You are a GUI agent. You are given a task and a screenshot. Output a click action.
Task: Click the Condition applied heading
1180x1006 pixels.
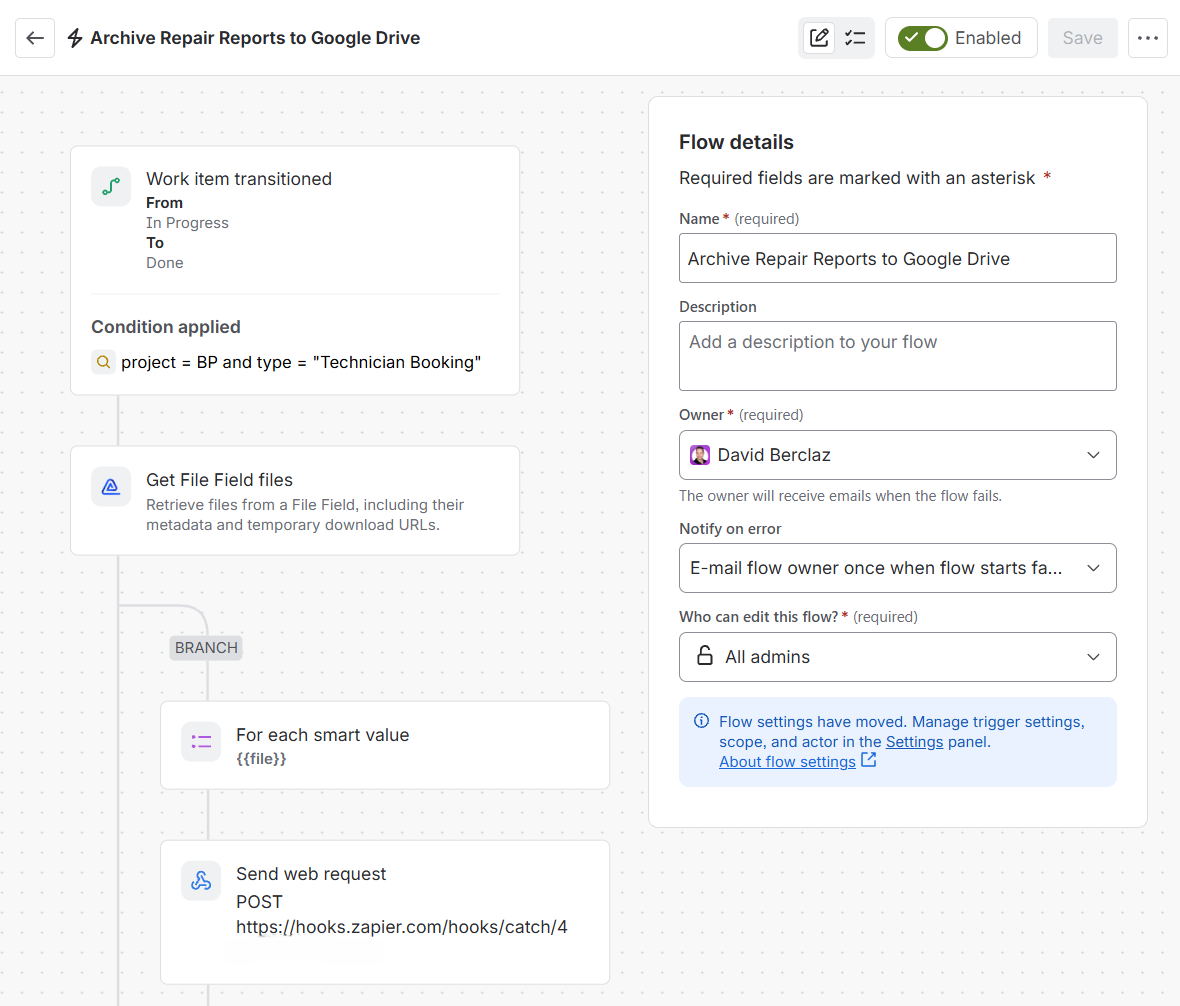point(166,327)
